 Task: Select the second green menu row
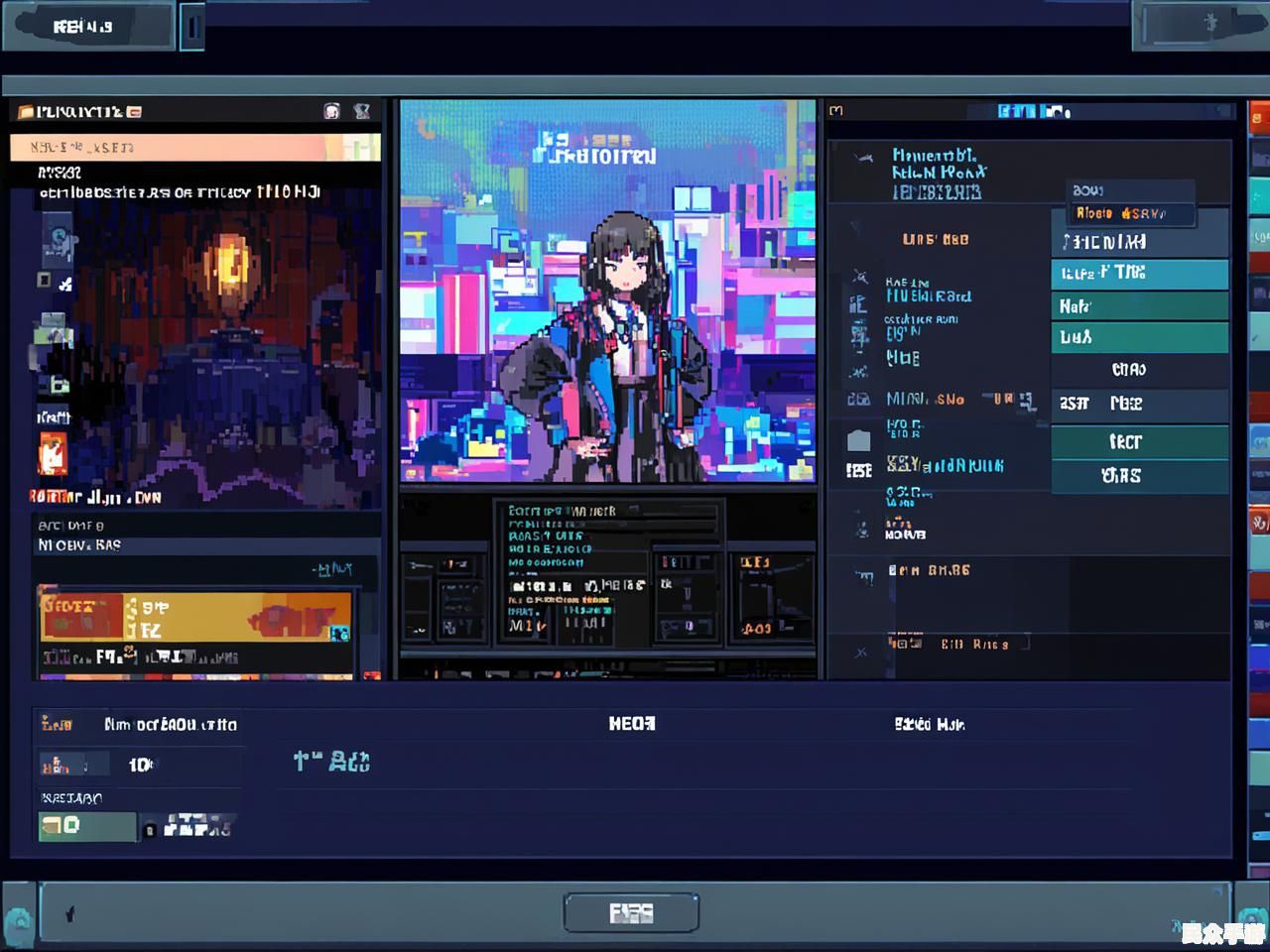tap(1140, 337)
